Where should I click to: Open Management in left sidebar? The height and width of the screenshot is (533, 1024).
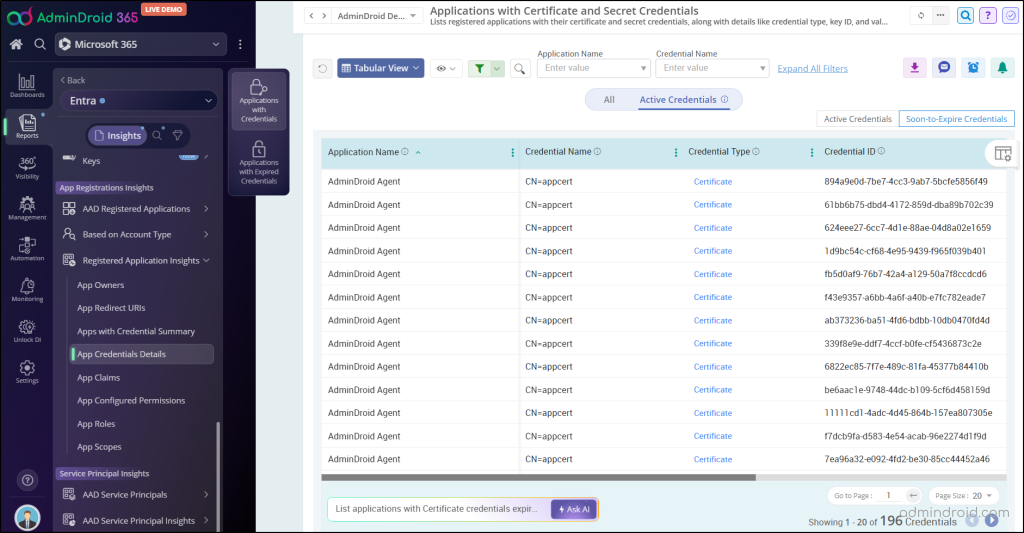(x=27, y=208)
